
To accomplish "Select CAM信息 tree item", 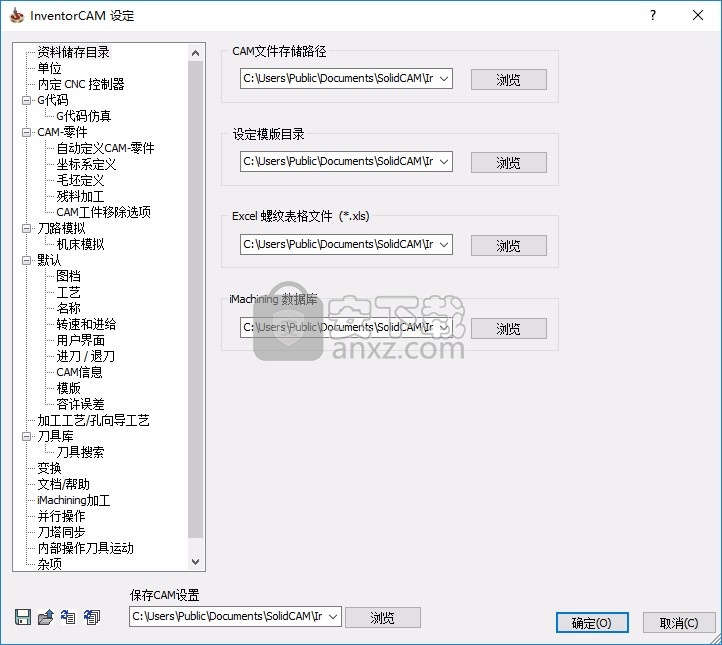I will (79, 372).
